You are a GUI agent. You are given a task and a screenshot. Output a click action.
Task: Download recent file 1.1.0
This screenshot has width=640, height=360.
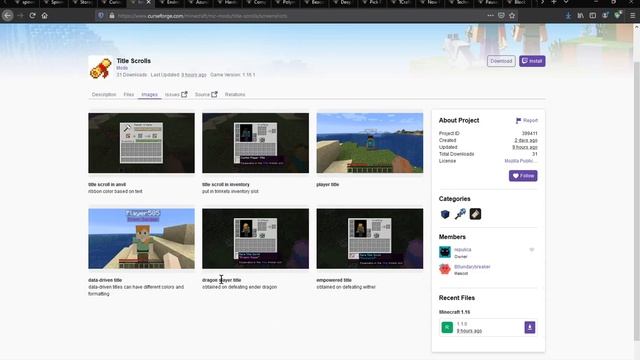529,327
